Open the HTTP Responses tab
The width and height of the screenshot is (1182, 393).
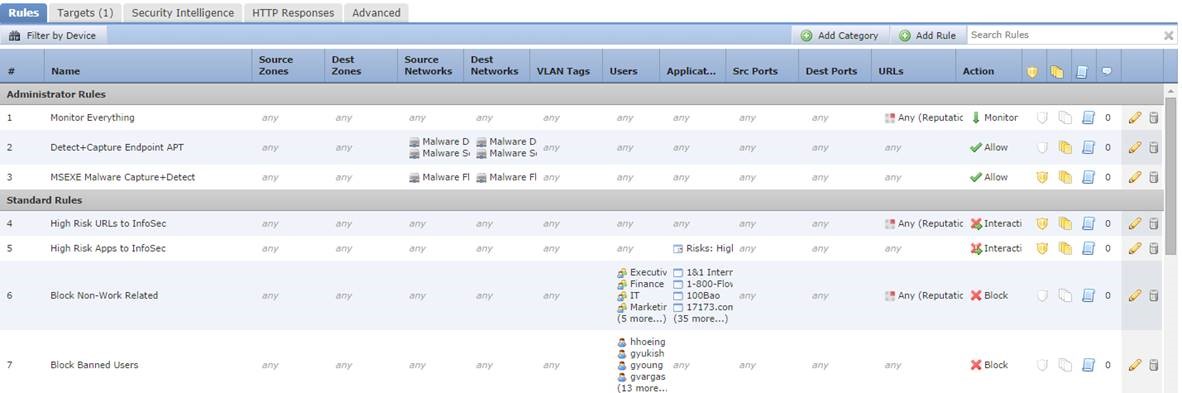point(293,13)
